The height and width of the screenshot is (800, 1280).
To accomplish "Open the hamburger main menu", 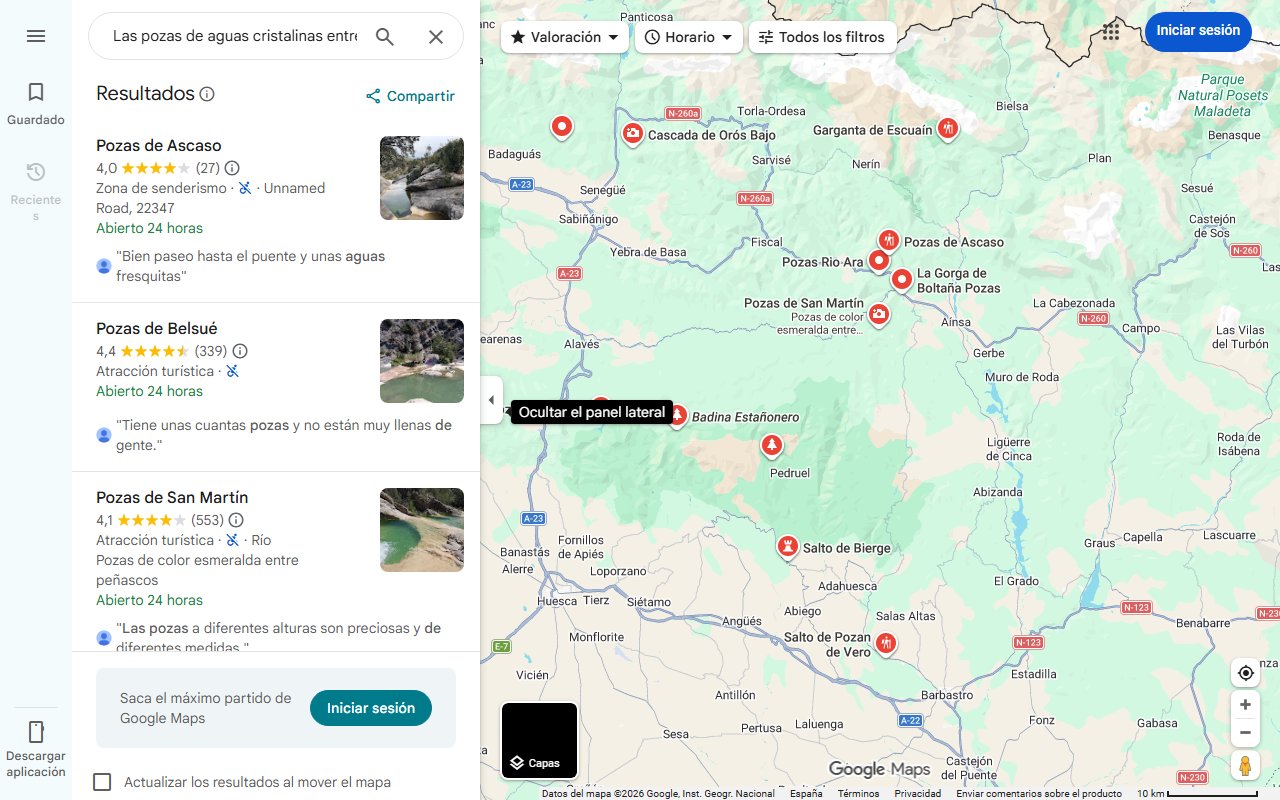I will pyautogui.click(x=35, y=35).
